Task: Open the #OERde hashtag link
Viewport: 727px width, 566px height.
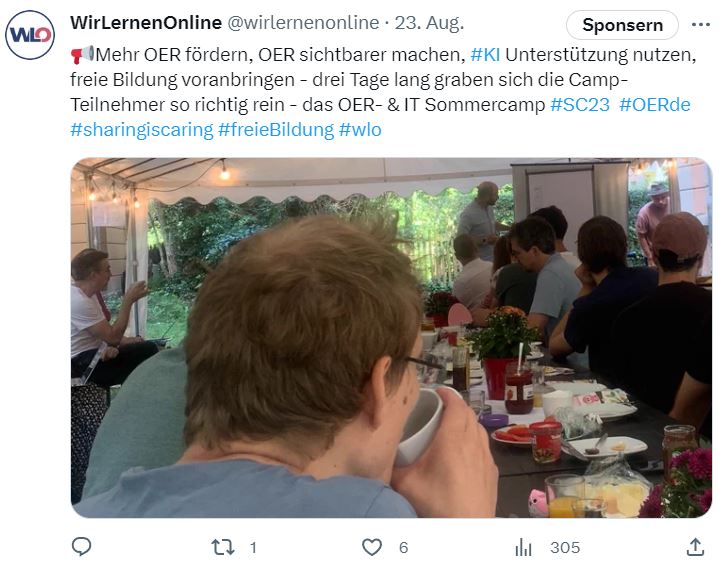Action: coord(655,104)
